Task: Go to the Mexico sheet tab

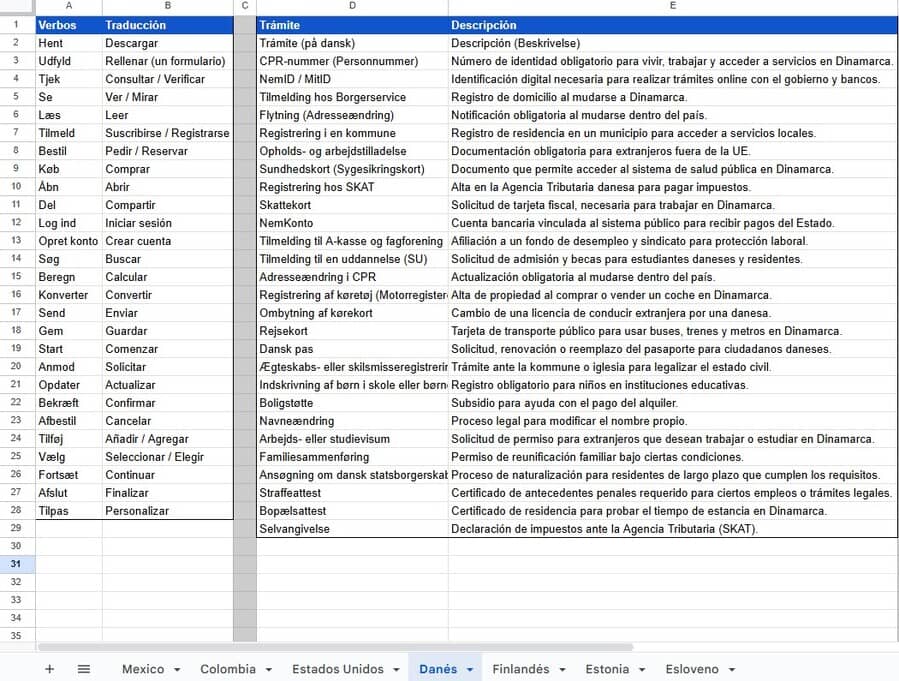Action: [x=143, y=669]
